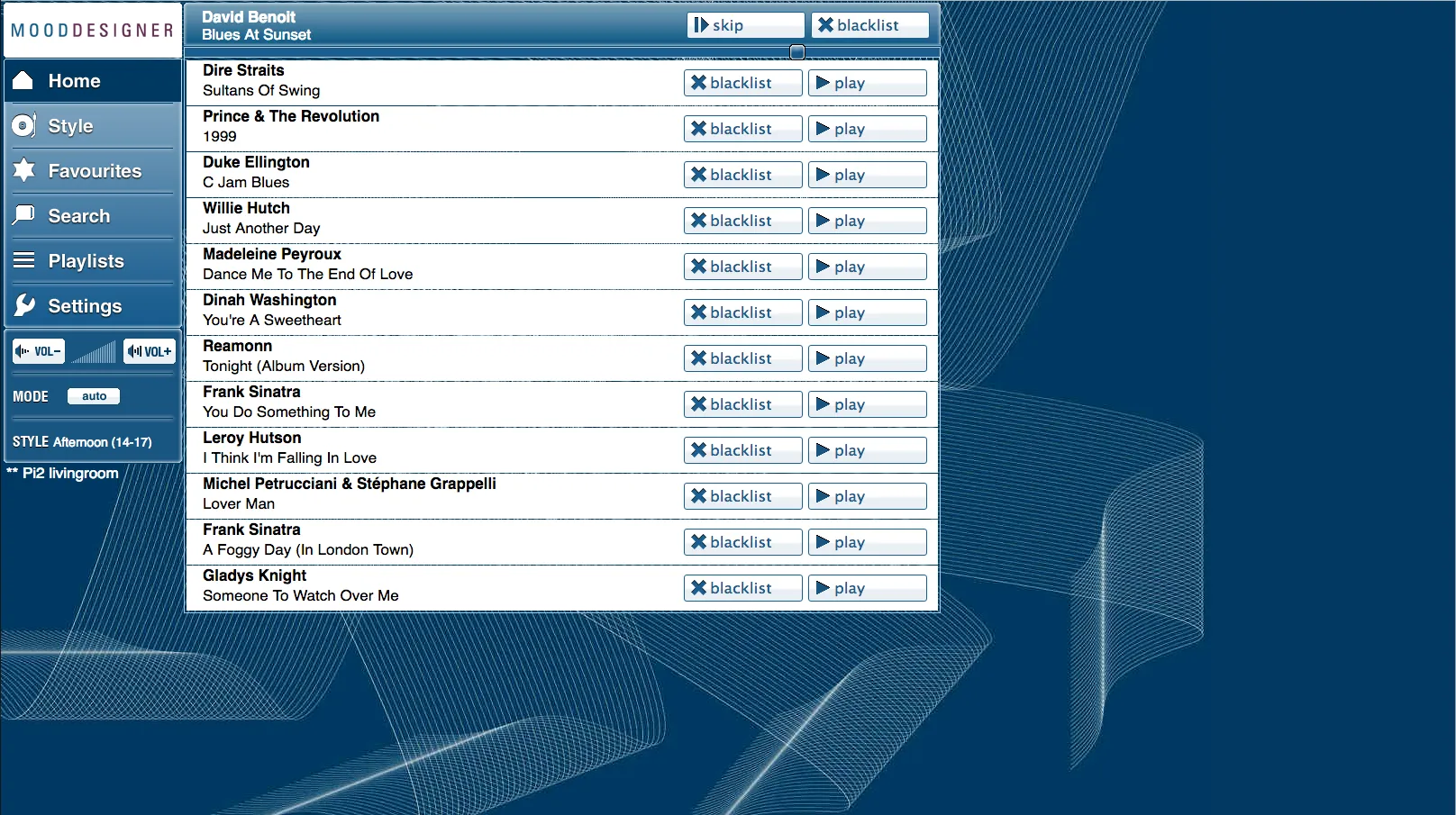1456x815 pixels.
Task: Click the Leroy Hutson artist name
Action: click(252, 438)
